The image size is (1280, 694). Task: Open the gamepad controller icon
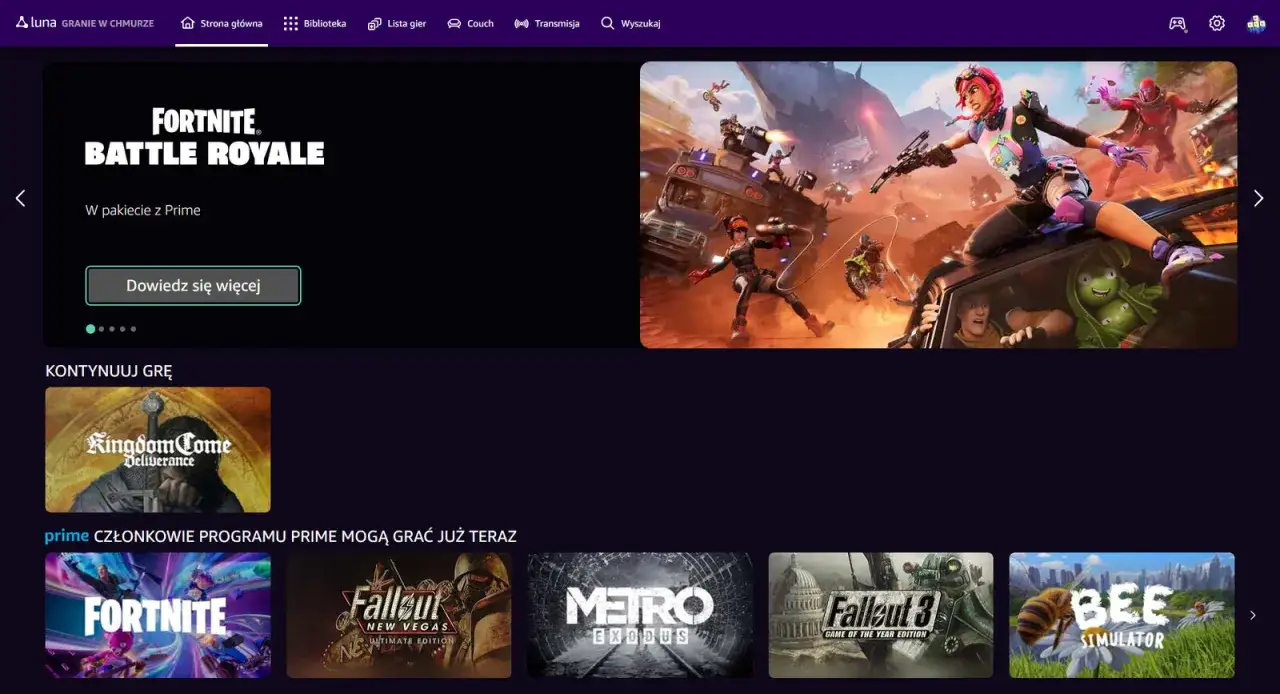1177,23
